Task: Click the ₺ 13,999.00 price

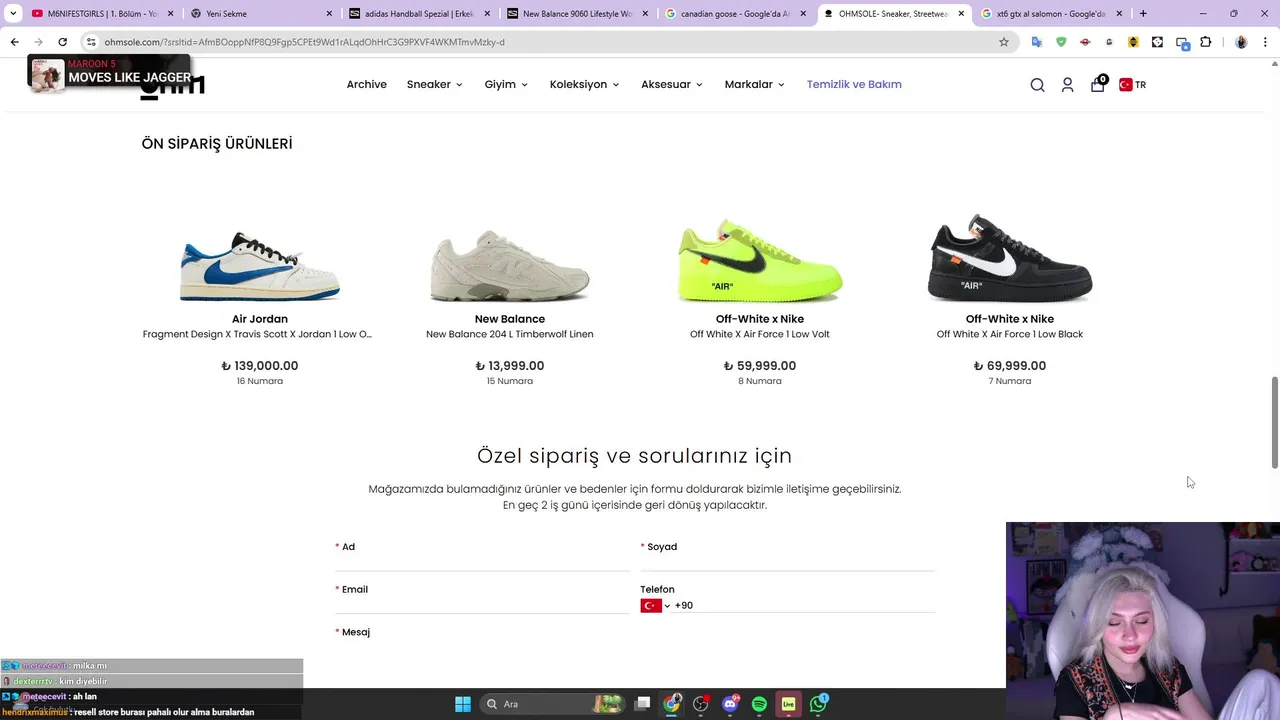Action: point(510,366)
